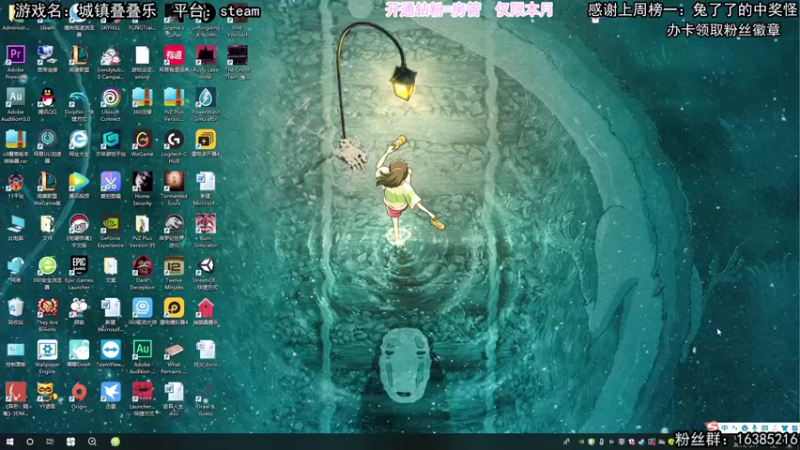
Task: Click the Cortana circle on taskbar
Action: (30, 441)
